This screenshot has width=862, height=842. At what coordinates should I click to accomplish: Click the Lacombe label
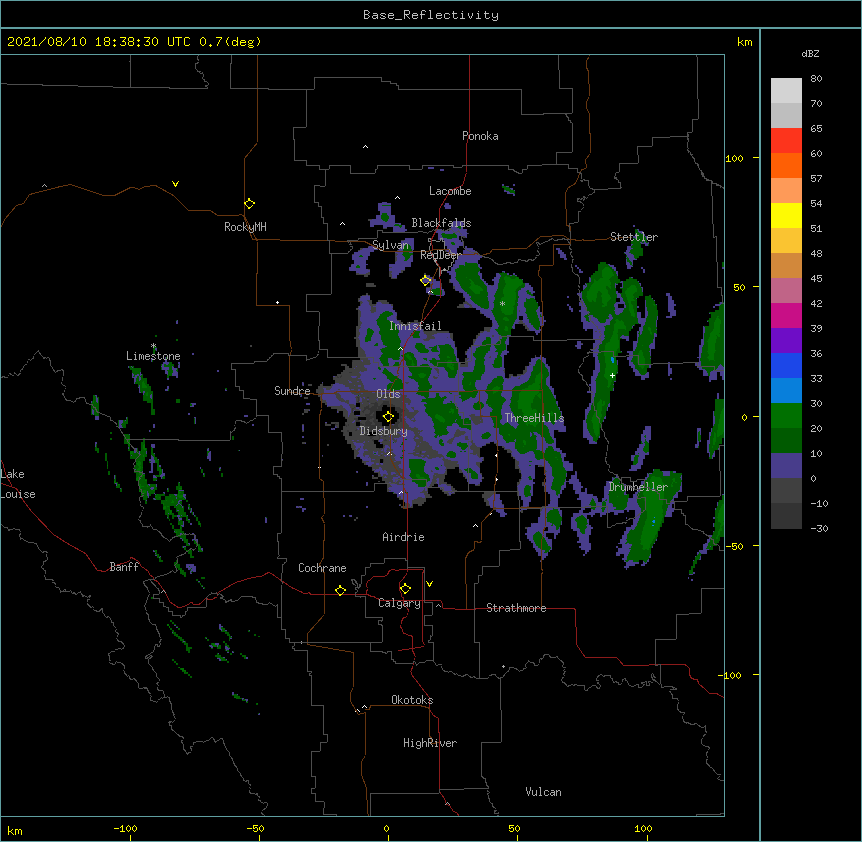[x=450, y=191]
